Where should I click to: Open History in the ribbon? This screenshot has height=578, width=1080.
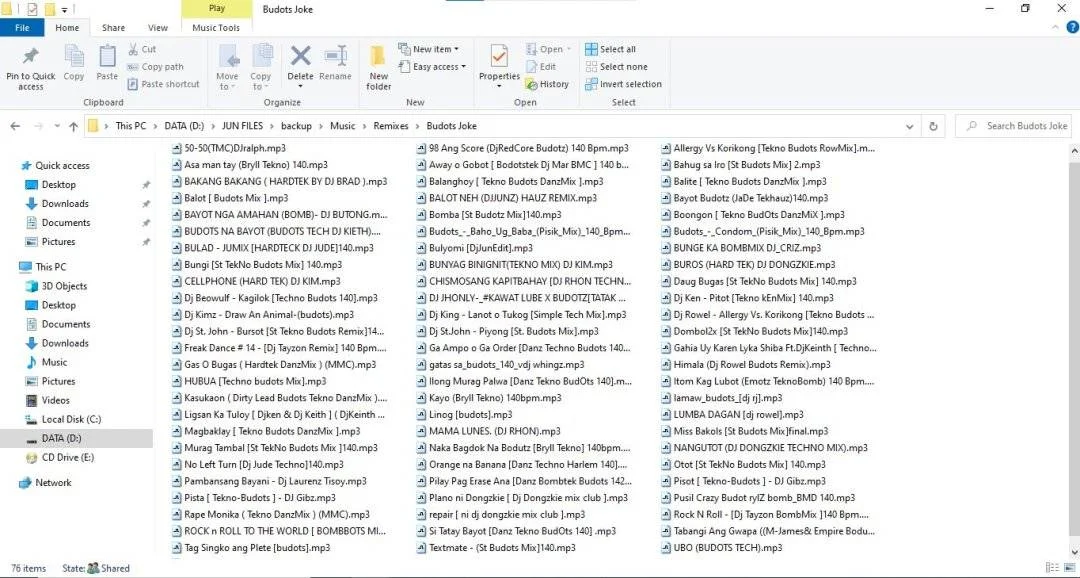click(x=547, y=84)
